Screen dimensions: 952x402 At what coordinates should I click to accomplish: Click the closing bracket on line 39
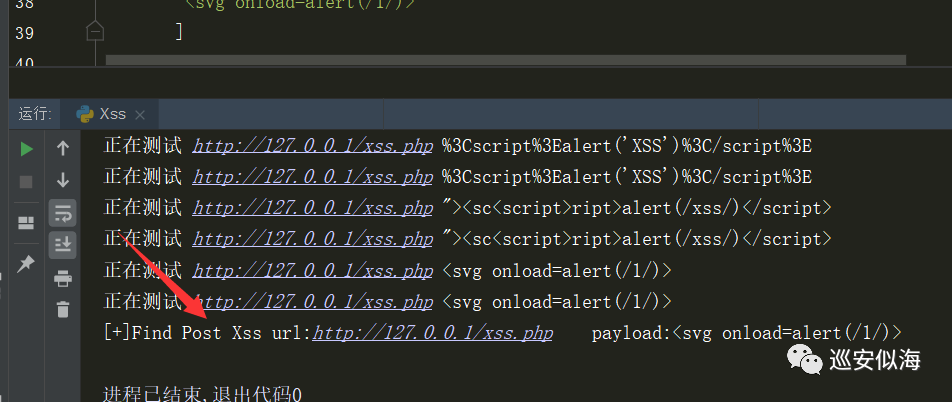[x=179, y=31]
